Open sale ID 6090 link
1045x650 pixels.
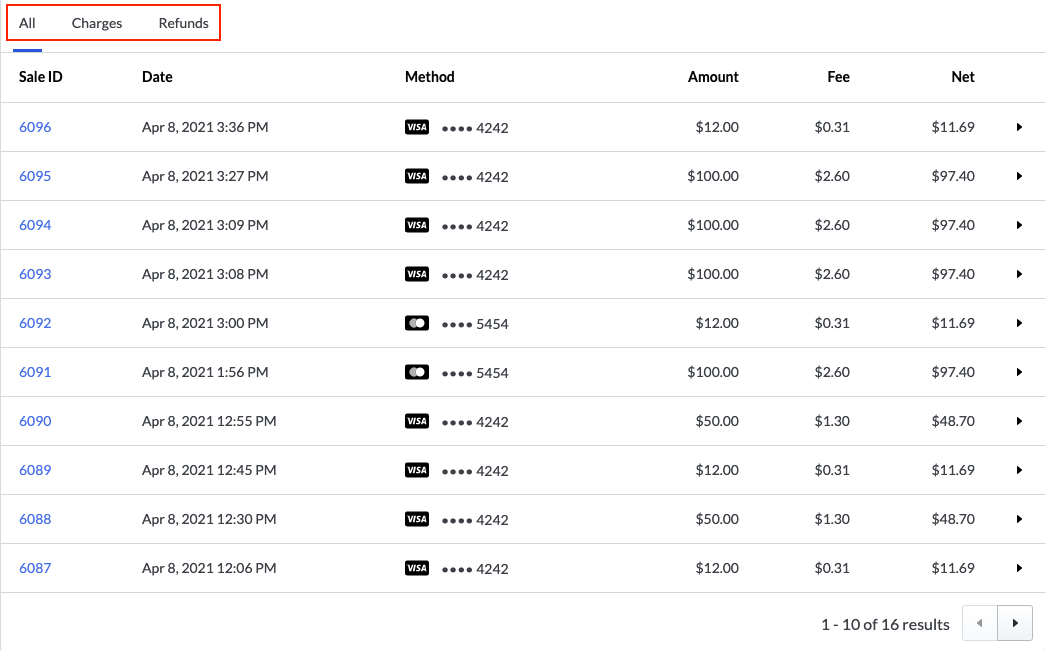35,421
